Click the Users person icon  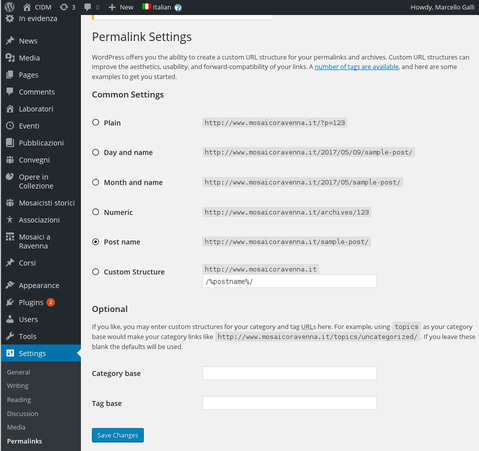[10, 319]
